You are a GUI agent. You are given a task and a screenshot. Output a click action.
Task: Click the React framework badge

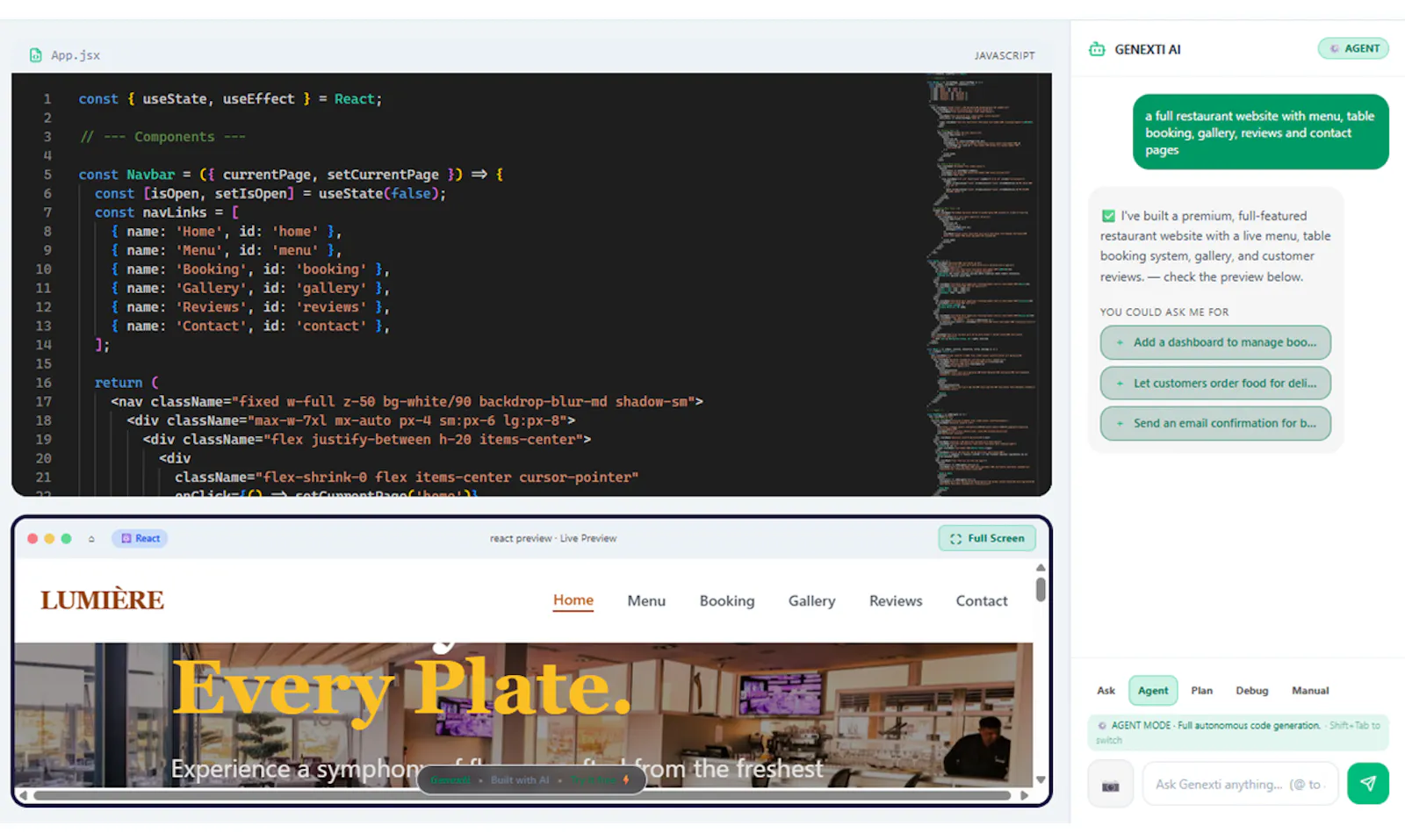coord(140,538)
